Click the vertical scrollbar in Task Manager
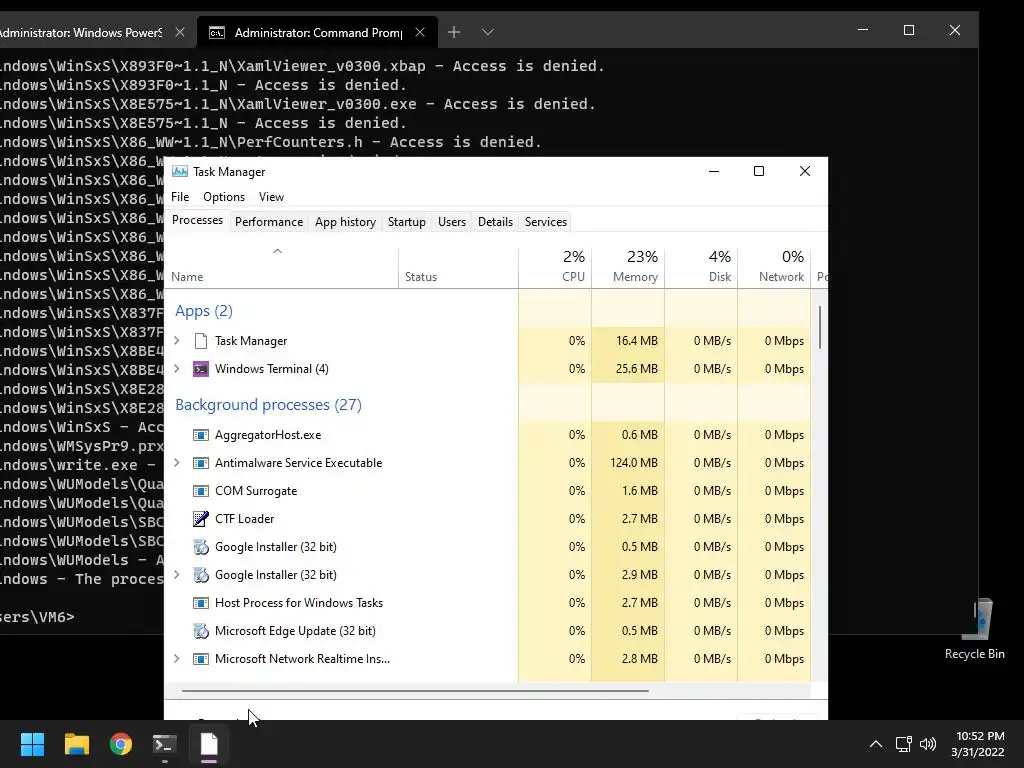 tap(820, 328)
